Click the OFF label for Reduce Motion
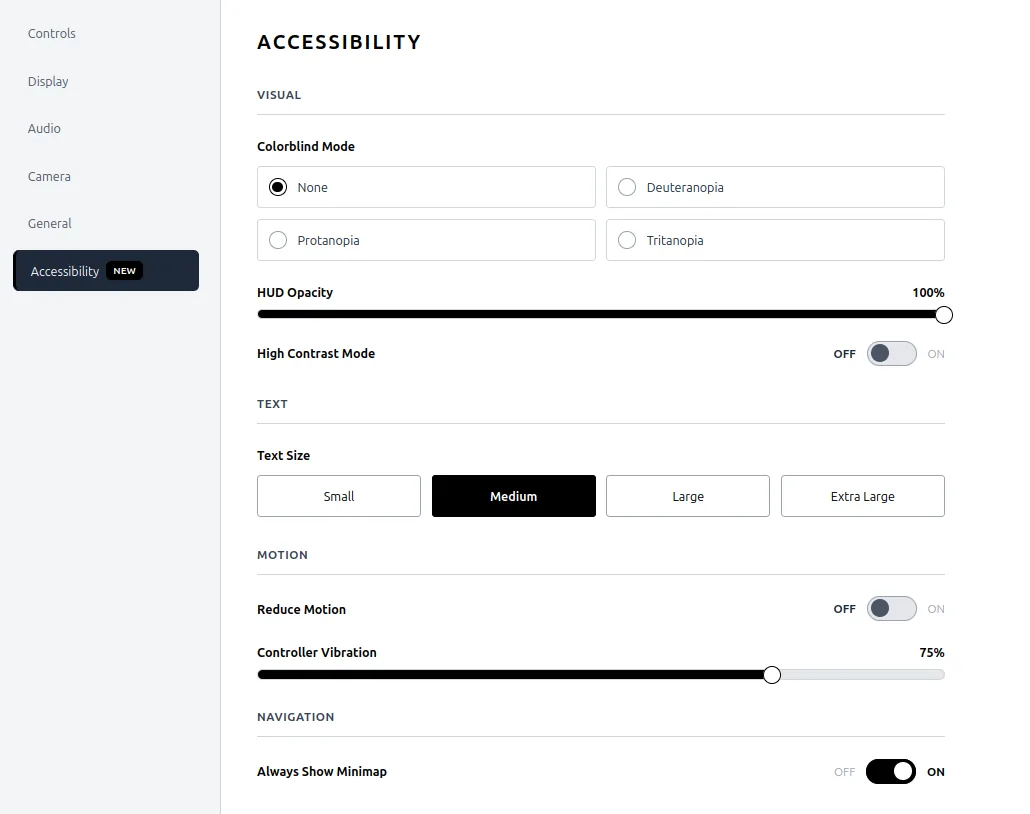This screenshot has height=814, width=1030. click(844, 609)
